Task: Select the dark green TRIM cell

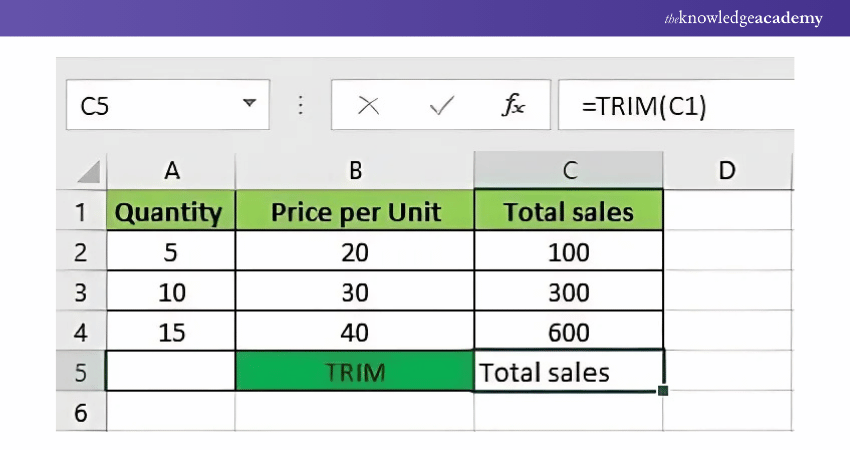Action: [x=354, y=372]
